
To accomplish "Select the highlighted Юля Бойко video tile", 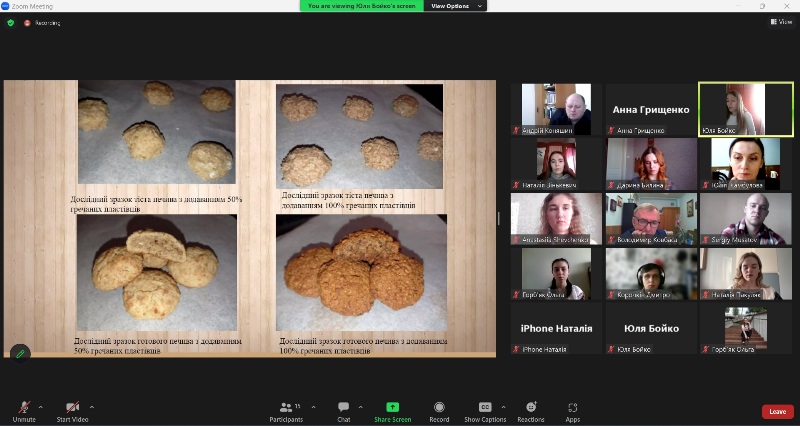I will coord(745,109).
